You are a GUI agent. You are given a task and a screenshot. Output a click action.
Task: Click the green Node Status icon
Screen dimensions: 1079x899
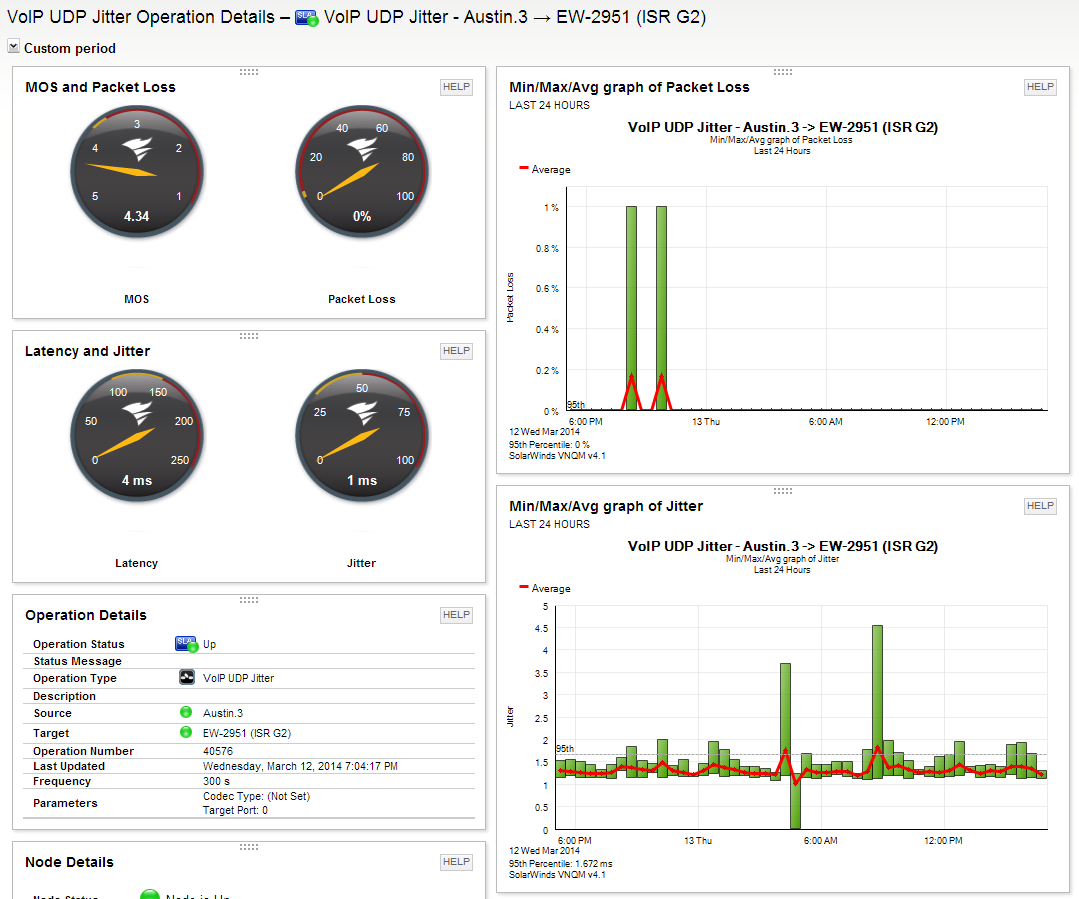click(150, 894)
